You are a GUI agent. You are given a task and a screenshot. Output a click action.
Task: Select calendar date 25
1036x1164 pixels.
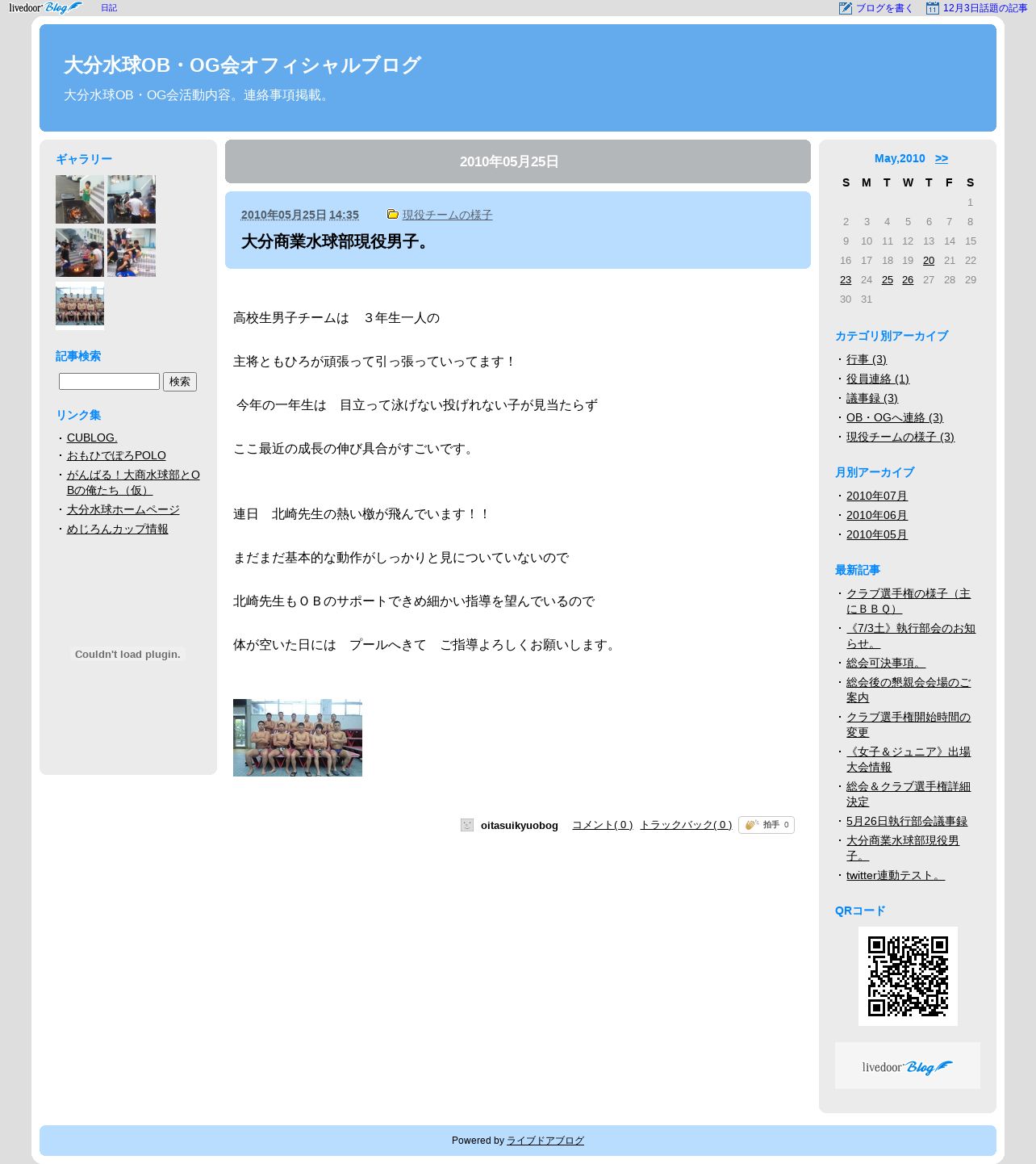(x=888, y=279)
